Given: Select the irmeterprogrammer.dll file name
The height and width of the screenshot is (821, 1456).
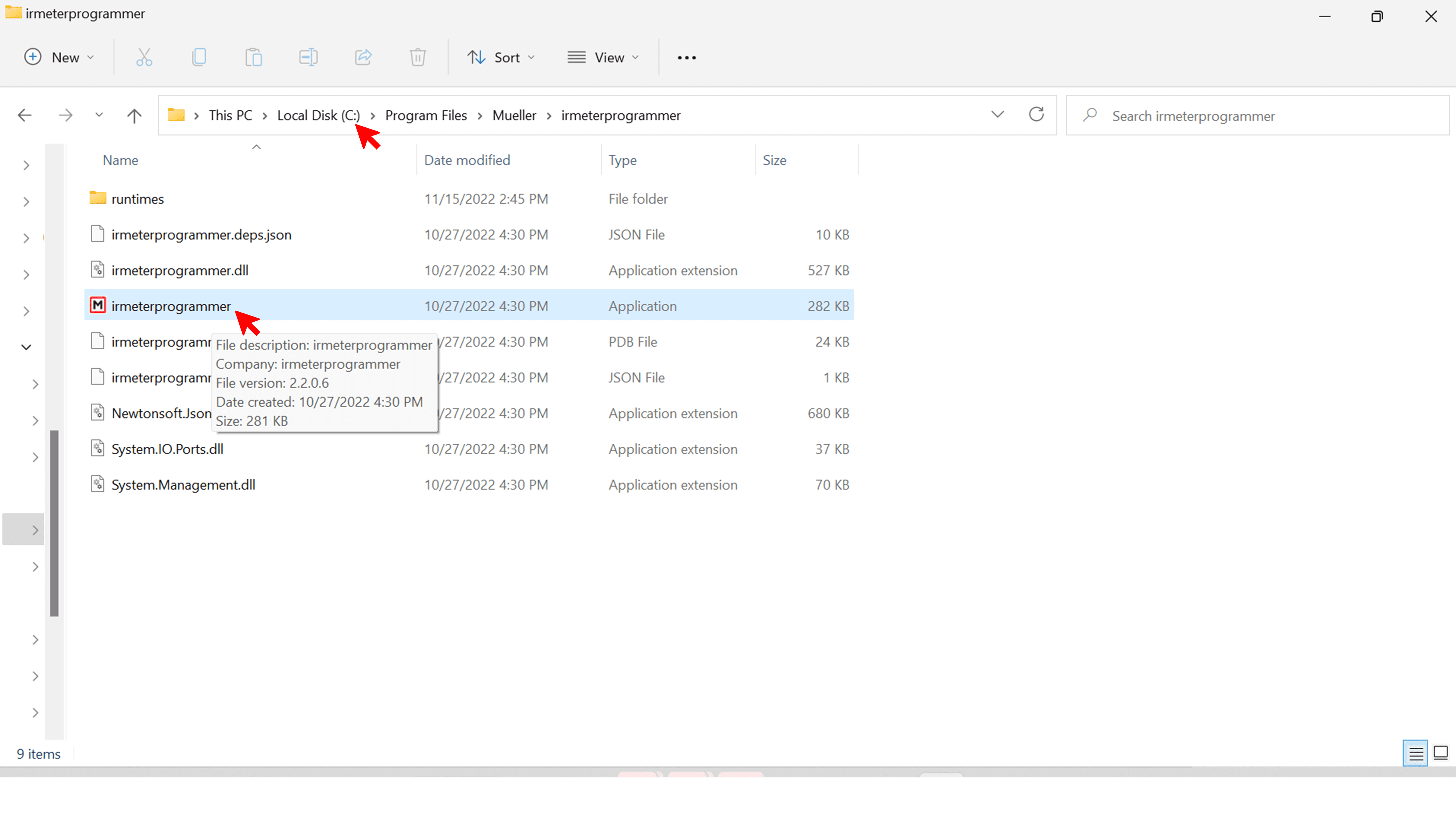Looking at the screenshot, I should tap(180, 270).
